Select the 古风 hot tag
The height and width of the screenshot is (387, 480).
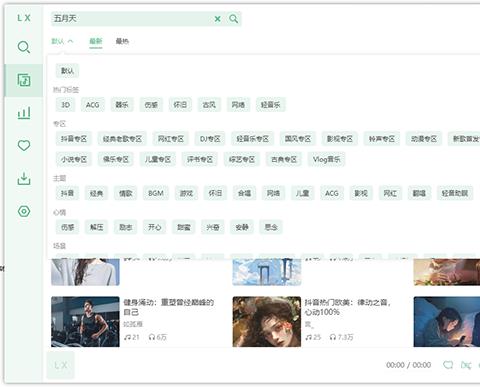pos(209,105)
